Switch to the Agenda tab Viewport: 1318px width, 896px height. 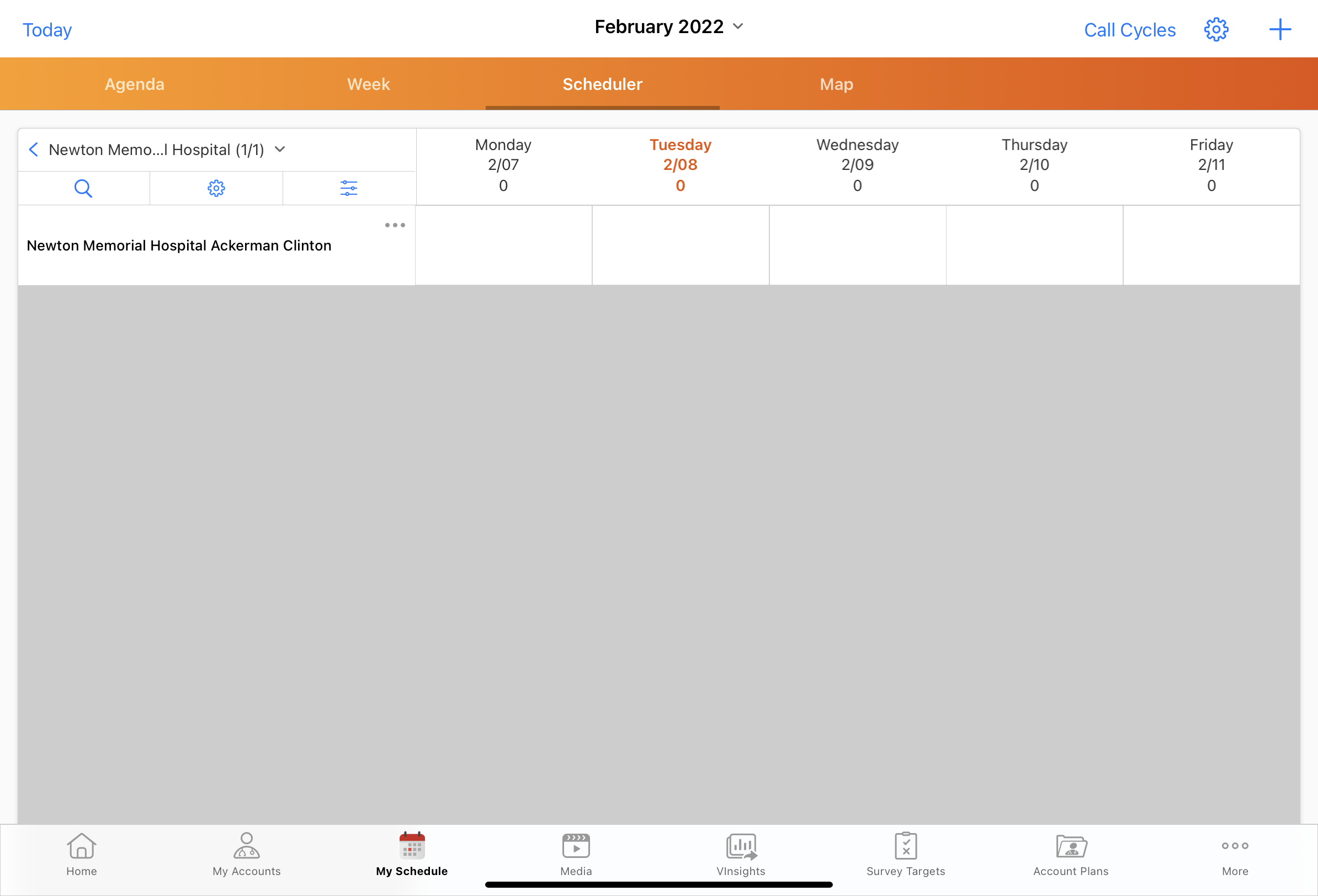coord(135,84)
